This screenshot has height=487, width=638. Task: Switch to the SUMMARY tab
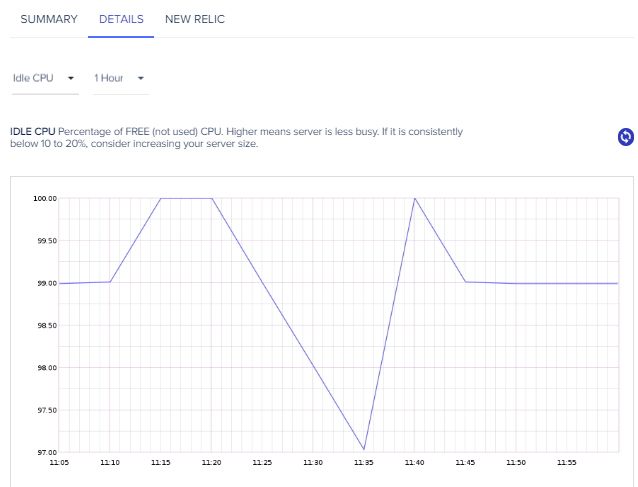pyautogui.click(x=49, y=19)
